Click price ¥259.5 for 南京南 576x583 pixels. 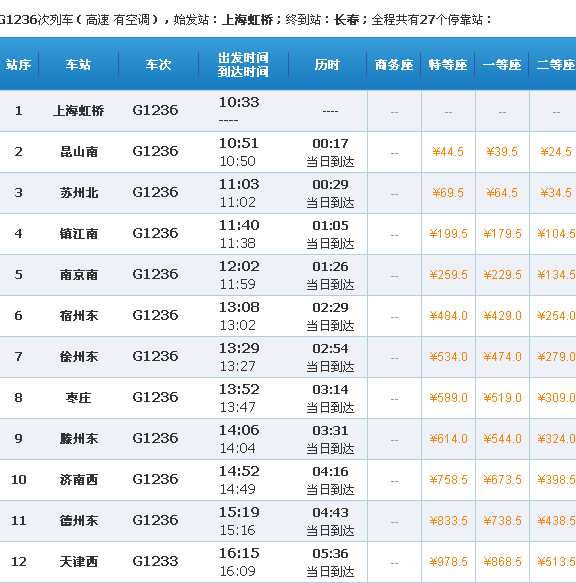(448, 275)
